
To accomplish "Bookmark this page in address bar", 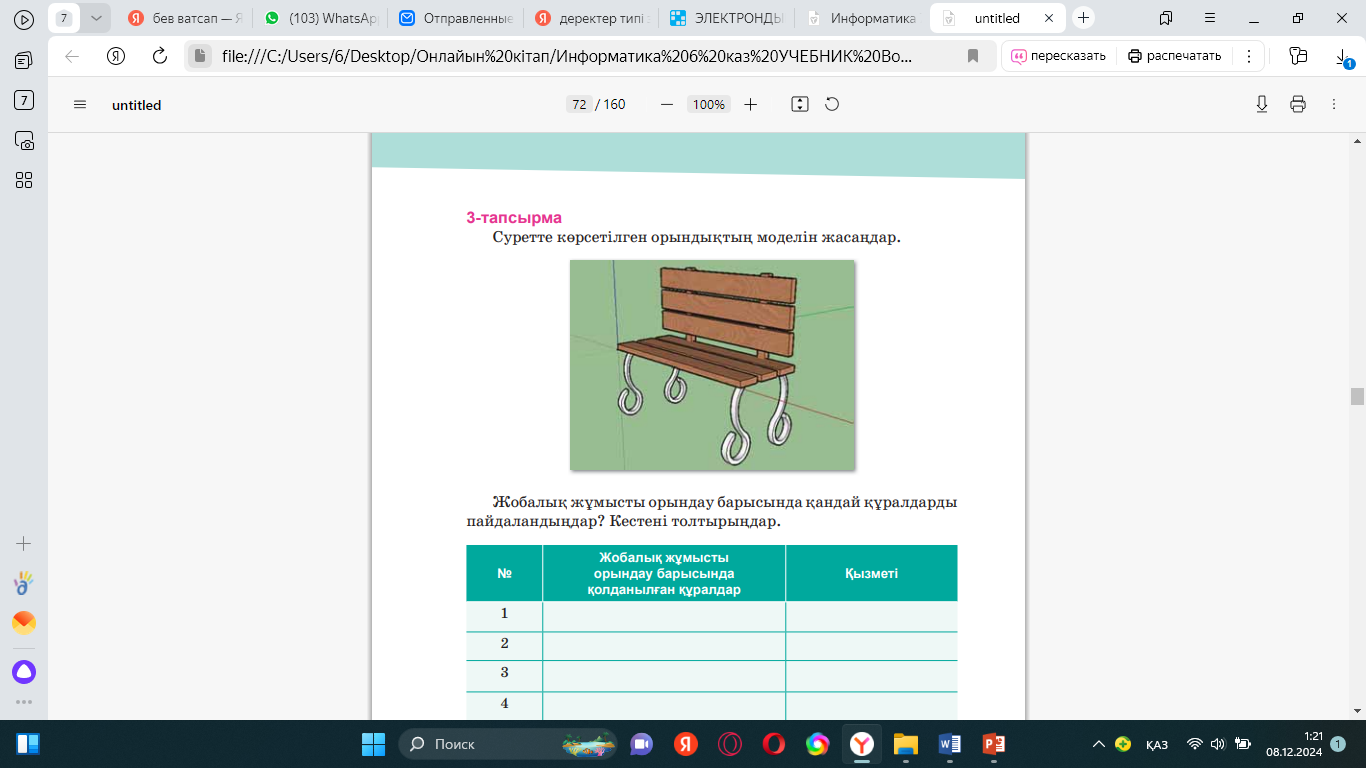I will click(972, 56).
